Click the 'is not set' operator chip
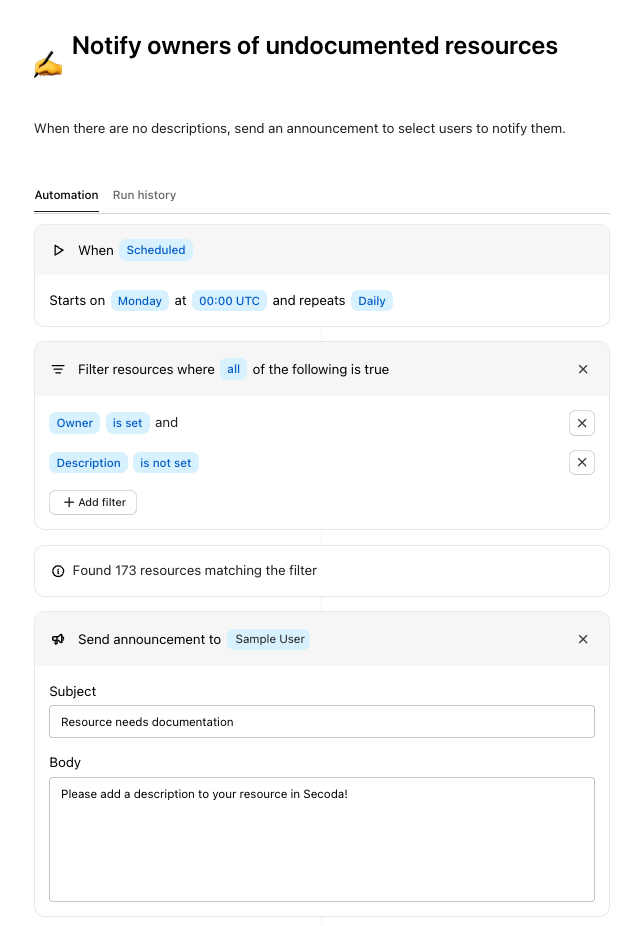This screenshot has height=926, width=629. pyautogui.click(x=165, y=463)
